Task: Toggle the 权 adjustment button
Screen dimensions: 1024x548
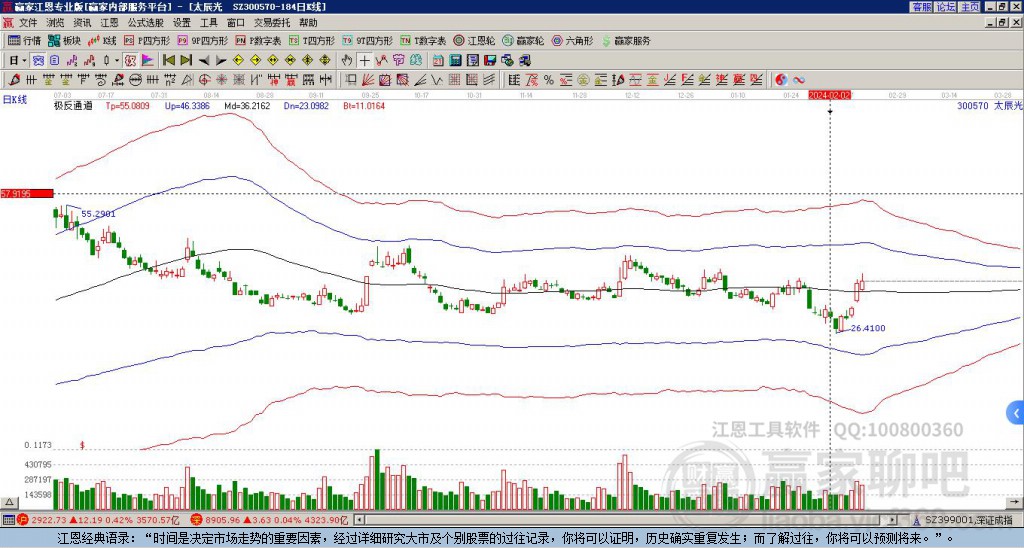Action: coord(130,61)
